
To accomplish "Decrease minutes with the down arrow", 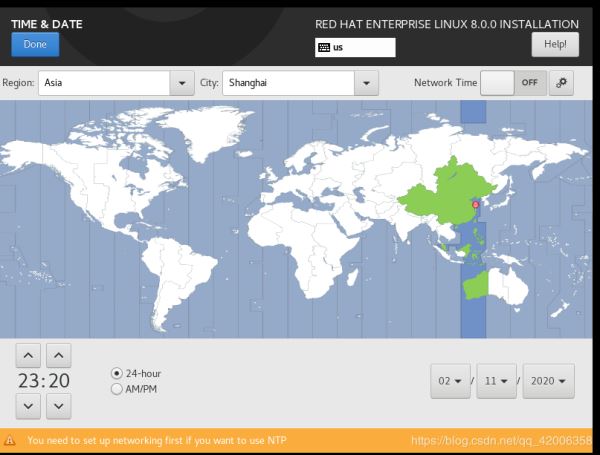I will [x=59, y=406].
